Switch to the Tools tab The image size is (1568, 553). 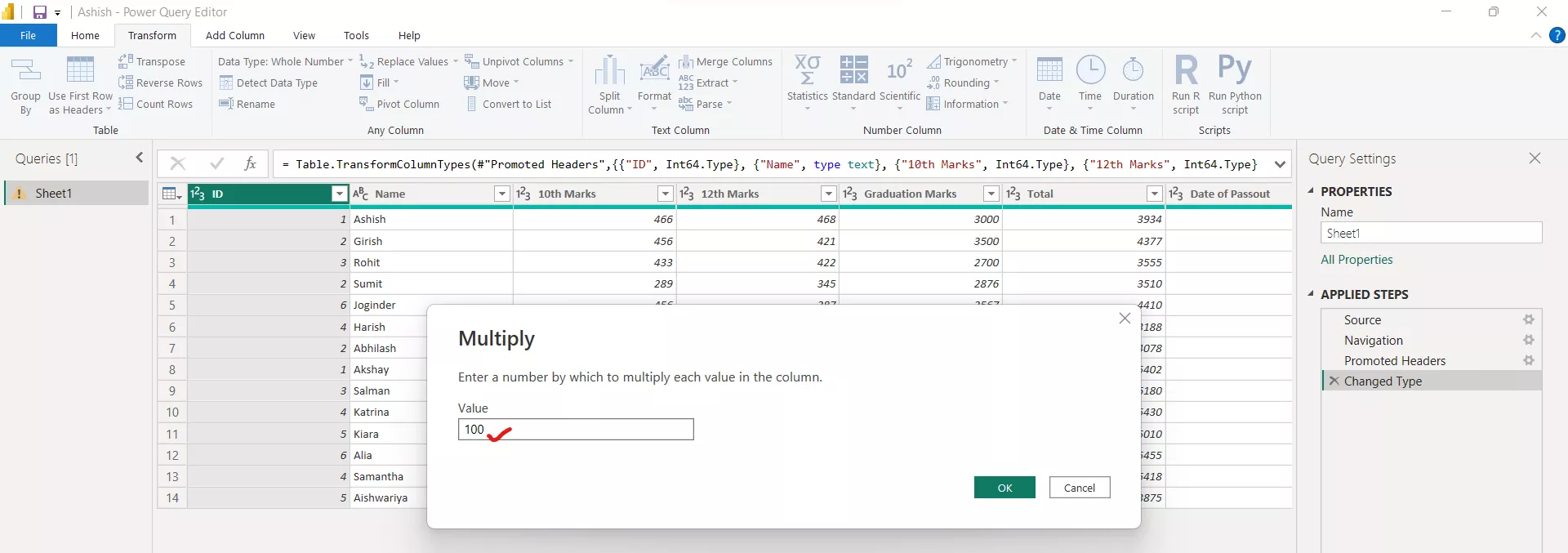tap(356, 35)
